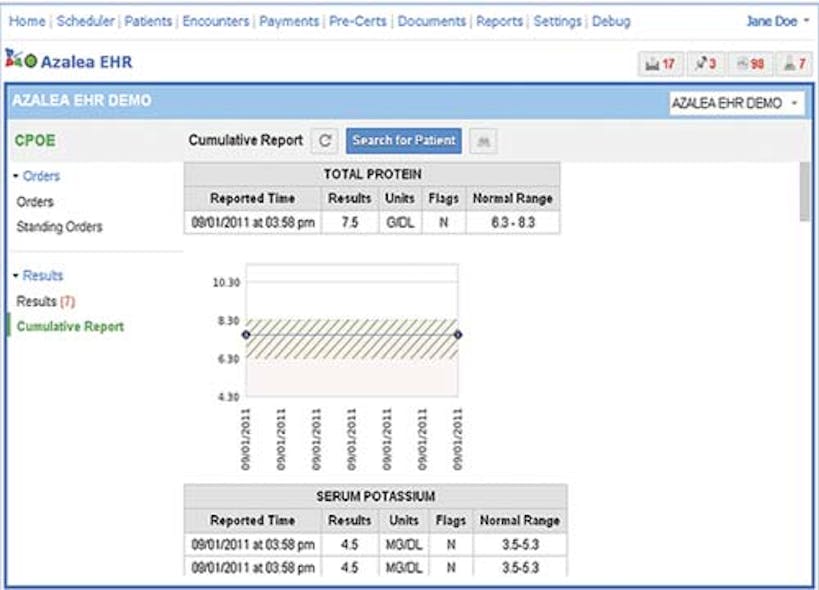Click the SERUM POTASSIUM table title
This screenshot has height=590, width=819.
(x=376, y=496)
